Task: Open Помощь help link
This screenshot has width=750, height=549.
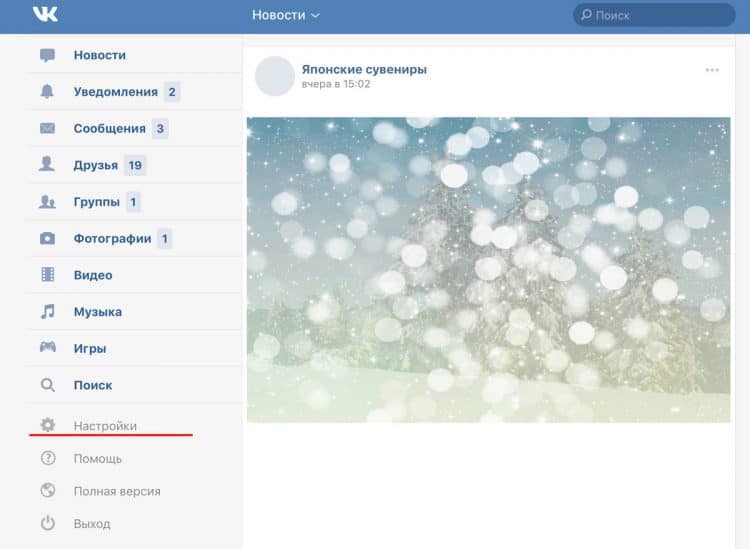Action: [x=98, y=459]
